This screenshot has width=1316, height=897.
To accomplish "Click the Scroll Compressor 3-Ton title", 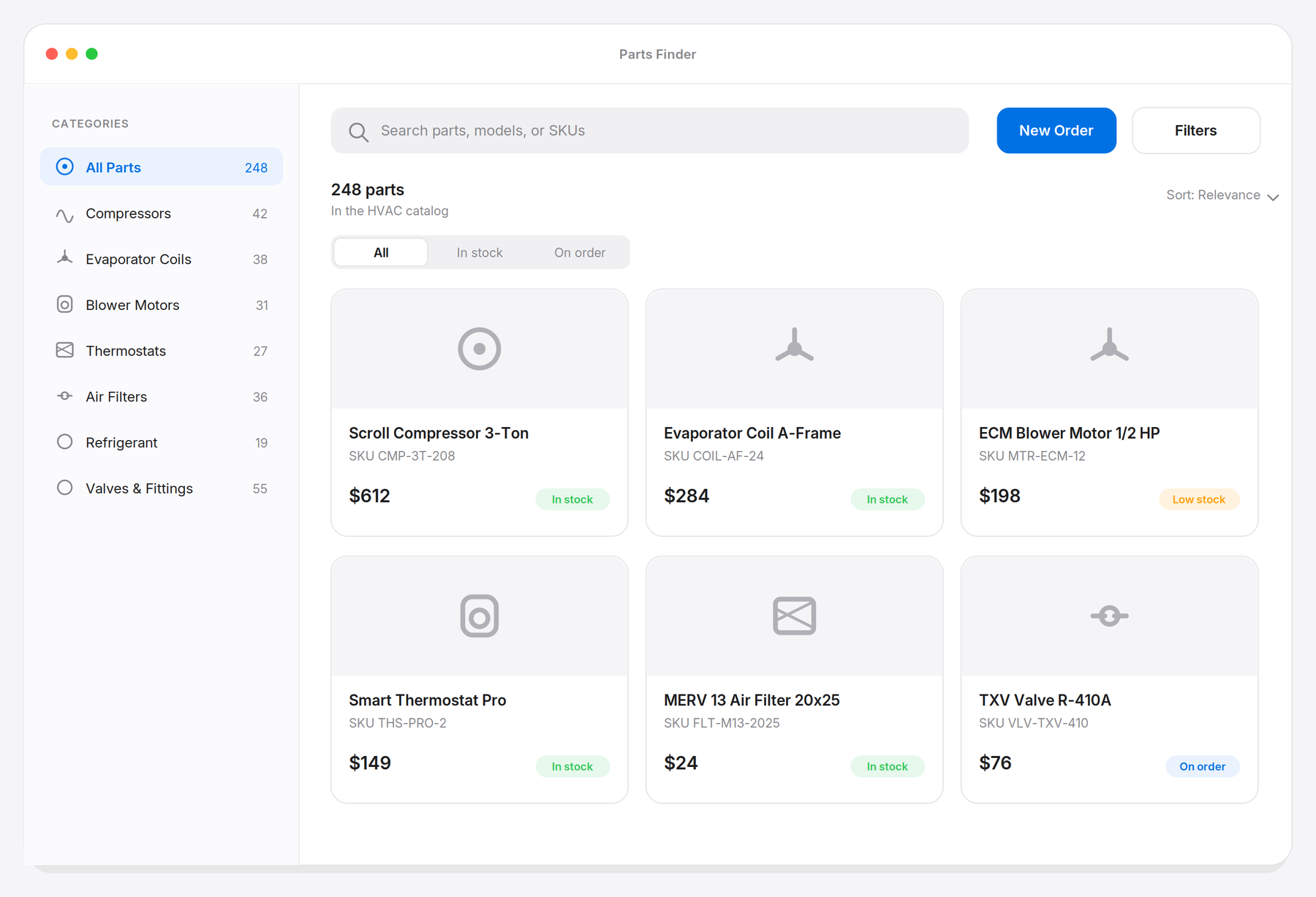I will click(x=439, y=433).
